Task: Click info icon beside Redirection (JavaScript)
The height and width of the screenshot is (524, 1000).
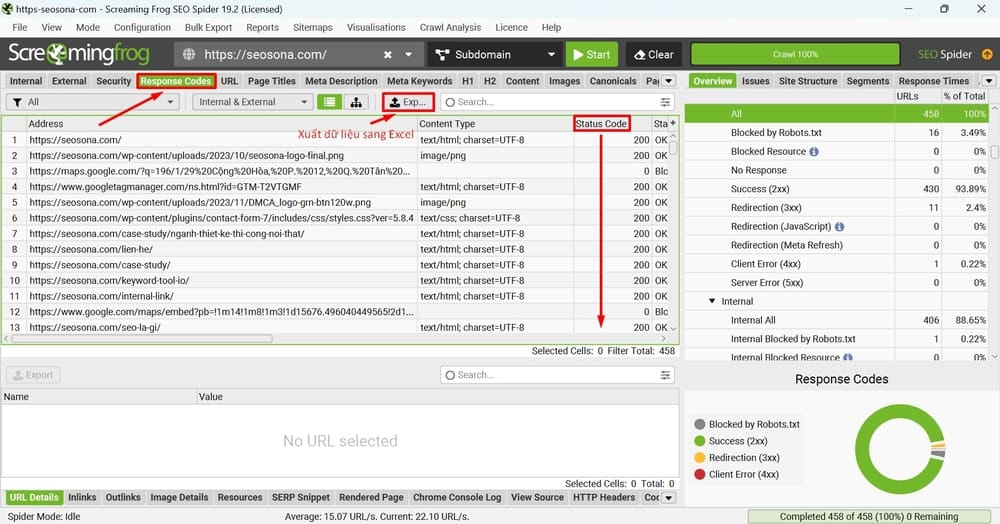Action: tap(838, 227)
